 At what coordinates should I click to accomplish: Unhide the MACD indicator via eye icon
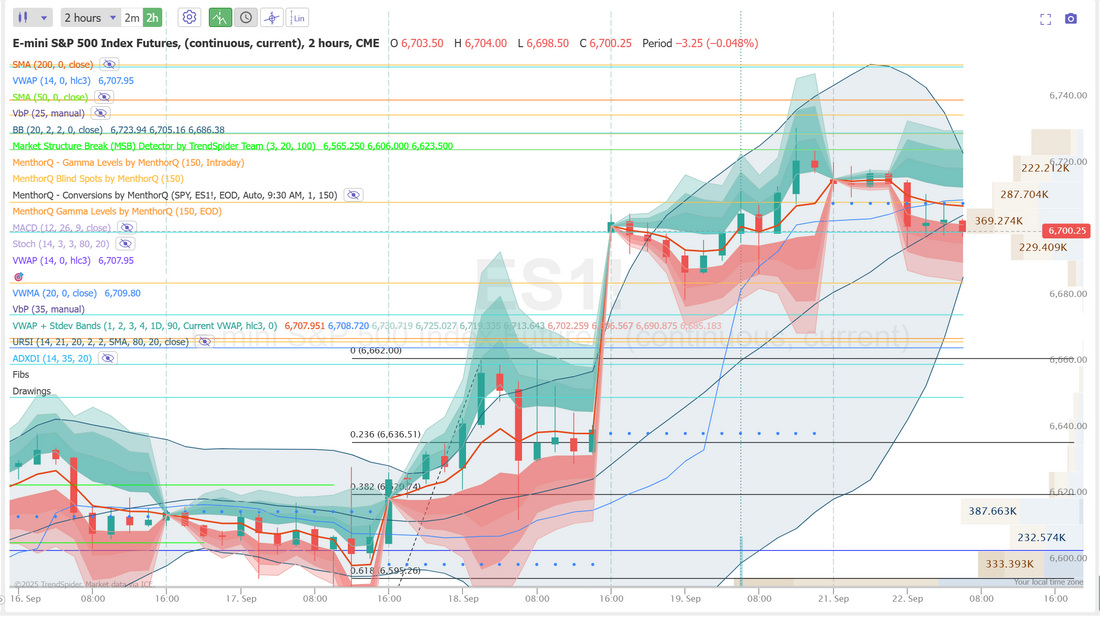126,227
